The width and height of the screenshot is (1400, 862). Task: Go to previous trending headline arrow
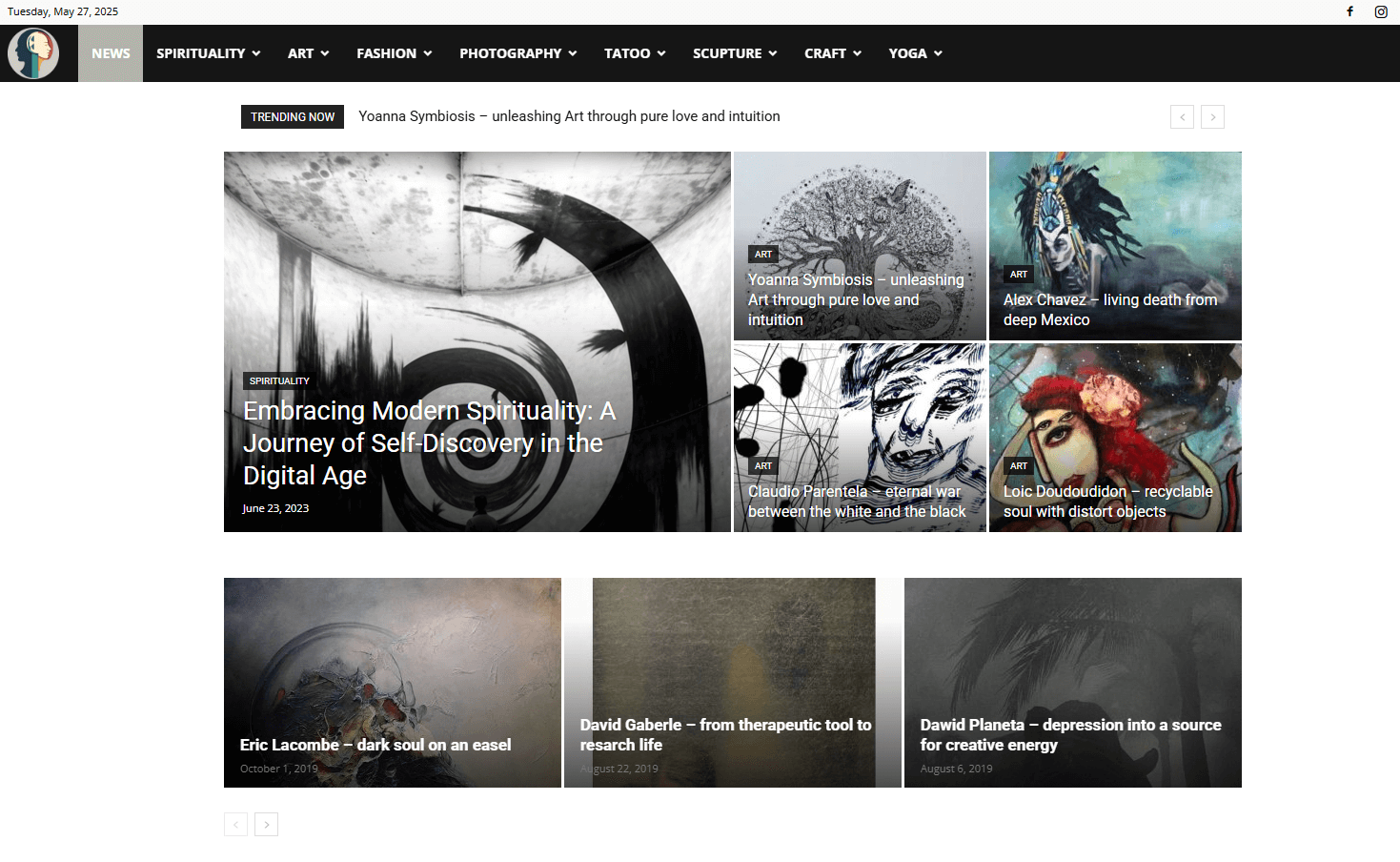[1182, 117]
